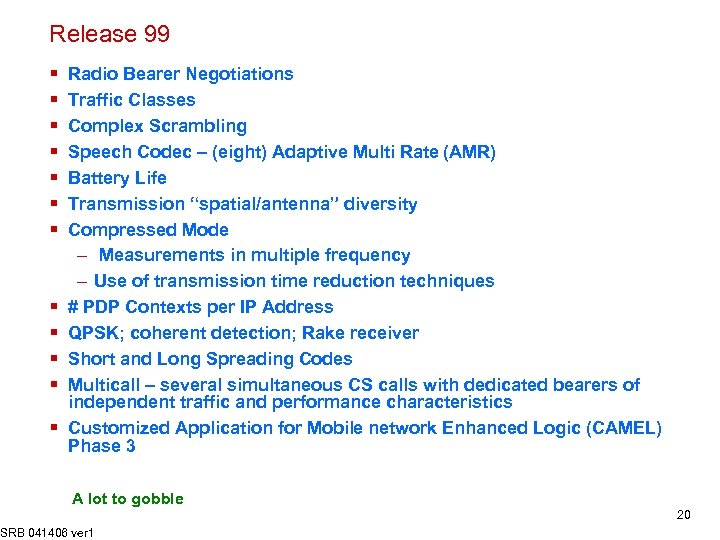Select the Speech Codec AMR bullet line

click(281, 152)
